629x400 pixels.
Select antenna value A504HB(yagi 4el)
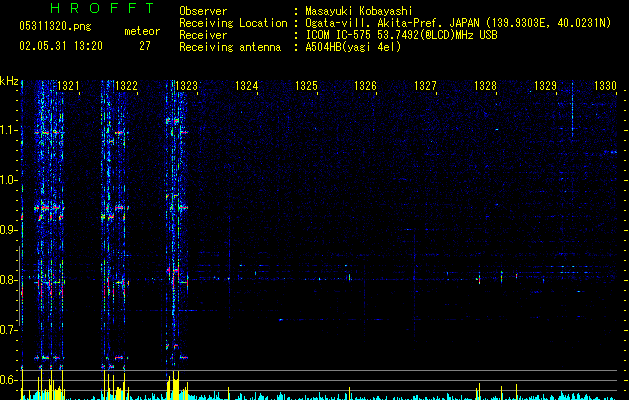tap(353, 47)
